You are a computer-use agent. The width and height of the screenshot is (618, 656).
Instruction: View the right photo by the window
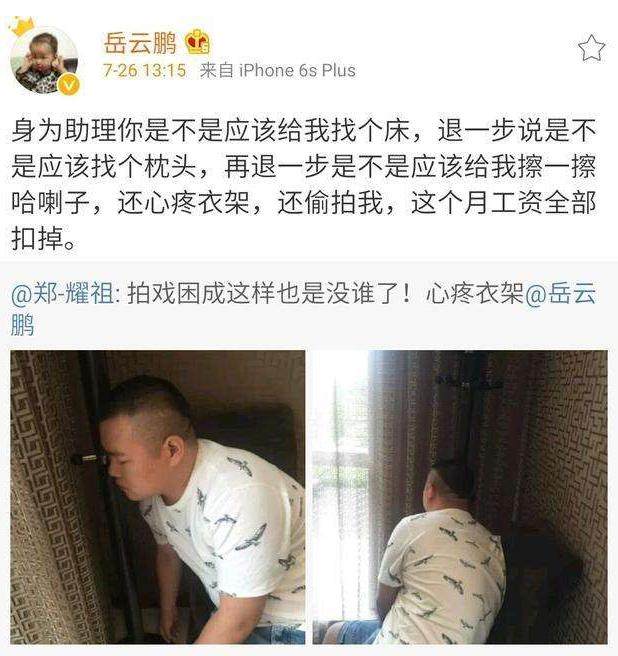pos(460,497)
